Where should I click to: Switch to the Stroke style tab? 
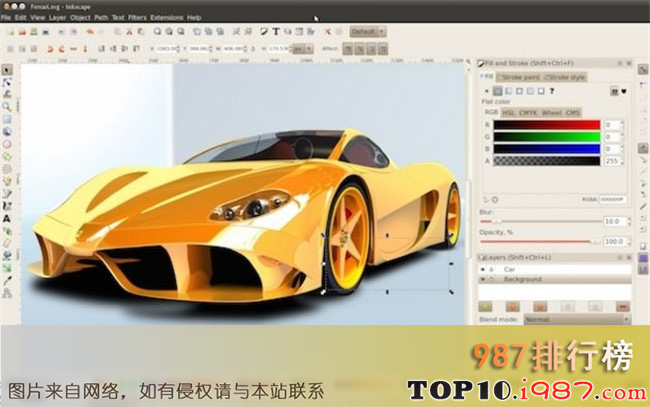[x=564, y=77]
